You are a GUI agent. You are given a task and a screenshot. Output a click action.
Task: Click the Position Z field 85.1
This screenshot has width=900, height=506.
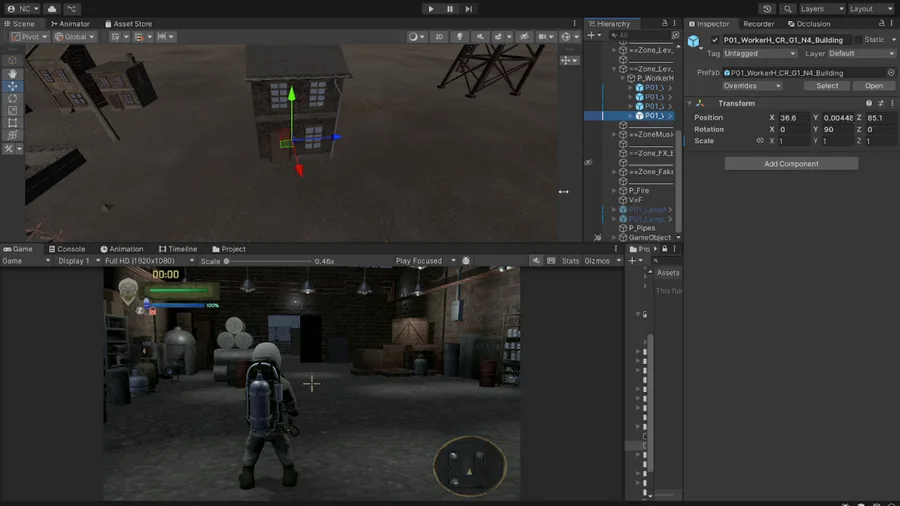tap(880, 118)
